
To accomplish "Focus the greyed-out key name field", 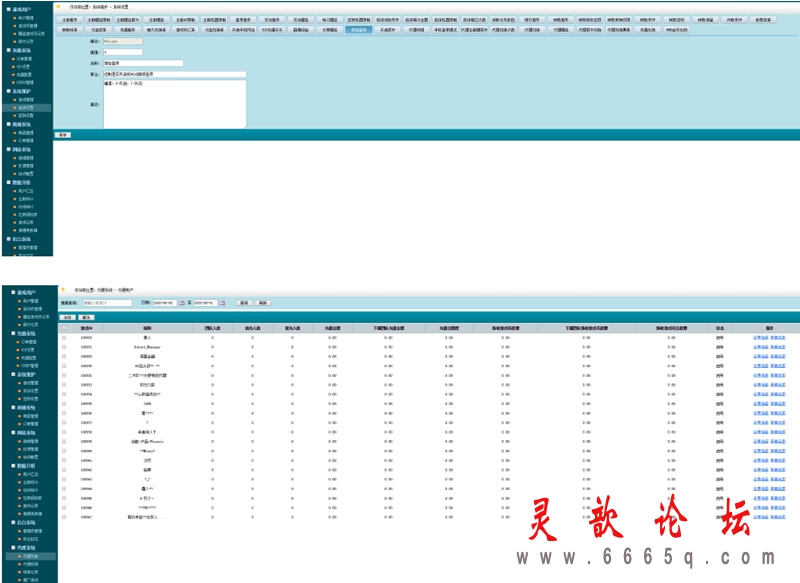I will point(123,41).
